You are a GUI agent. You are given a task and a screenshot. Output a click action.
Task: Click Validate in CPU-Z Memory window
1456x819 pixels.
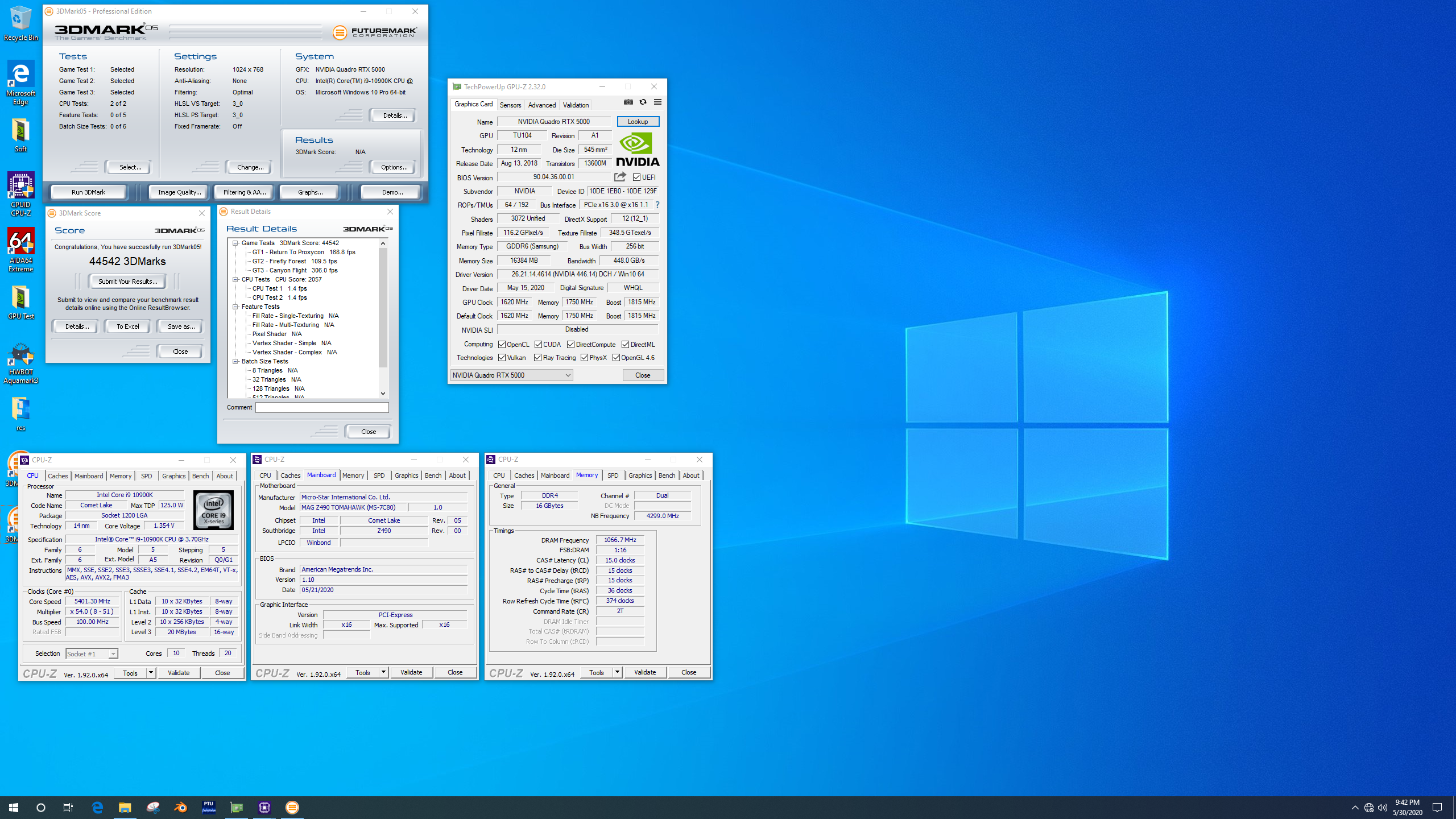(645, 672)
